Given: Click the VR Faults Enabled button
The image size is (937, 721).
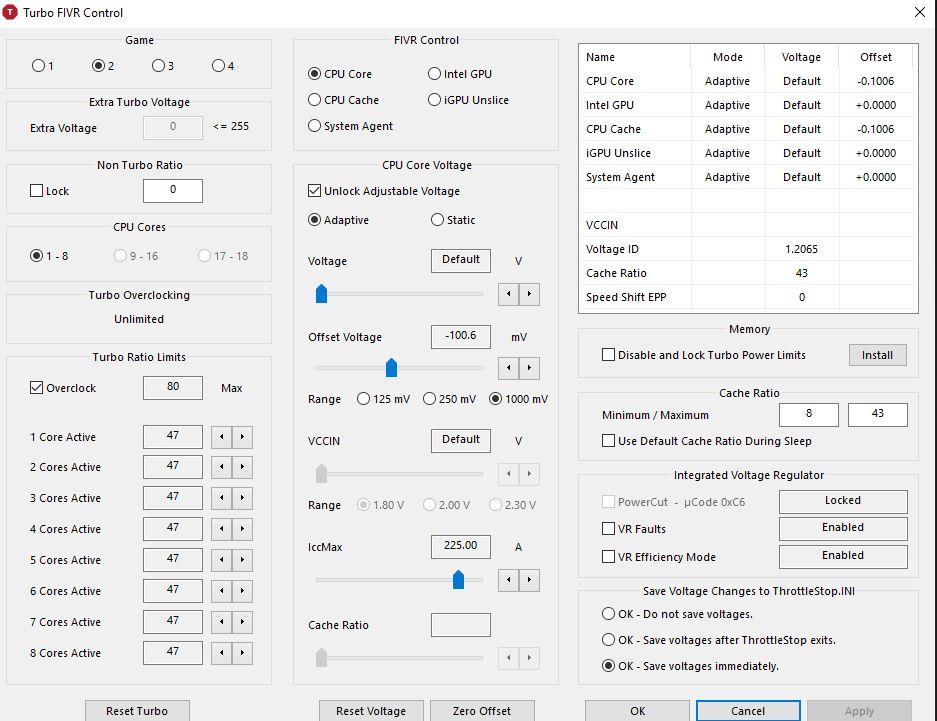Looking at the screenshot, I should click(x=843, y=528).
